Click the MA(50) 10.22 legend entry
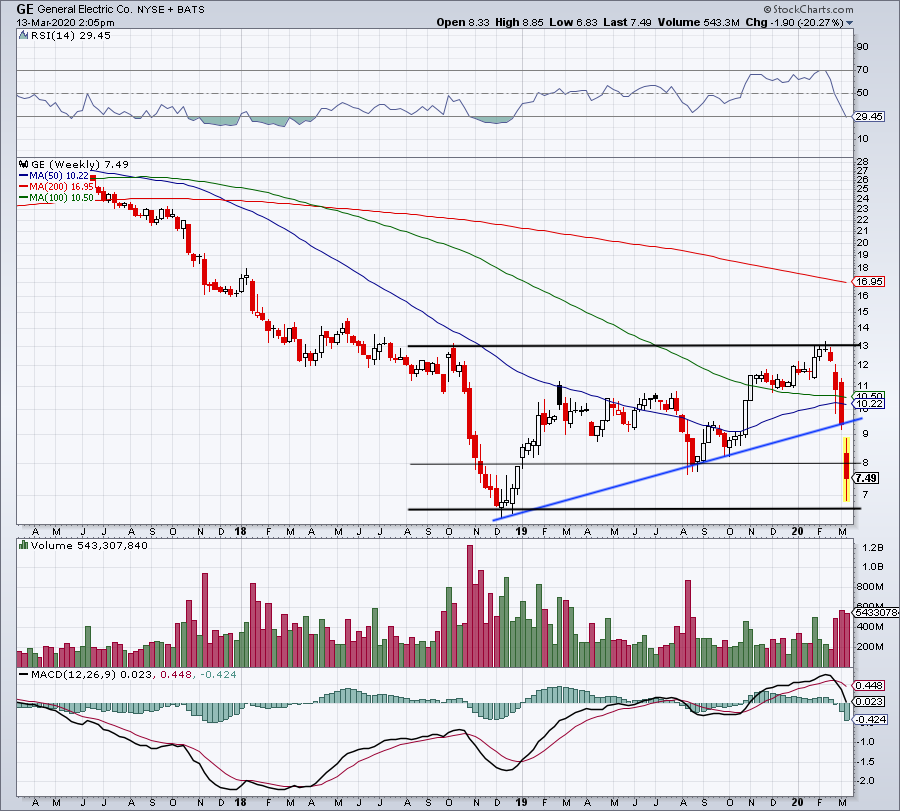Screen dimensions: 900x811 click(x=54, y=176)
